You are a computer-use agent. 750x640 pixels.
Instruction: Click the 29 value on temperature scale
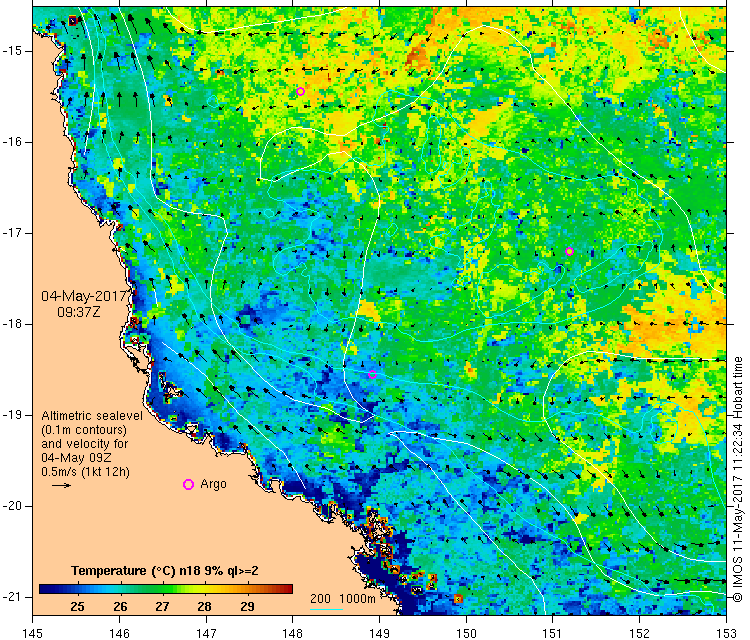pos(247,607)
